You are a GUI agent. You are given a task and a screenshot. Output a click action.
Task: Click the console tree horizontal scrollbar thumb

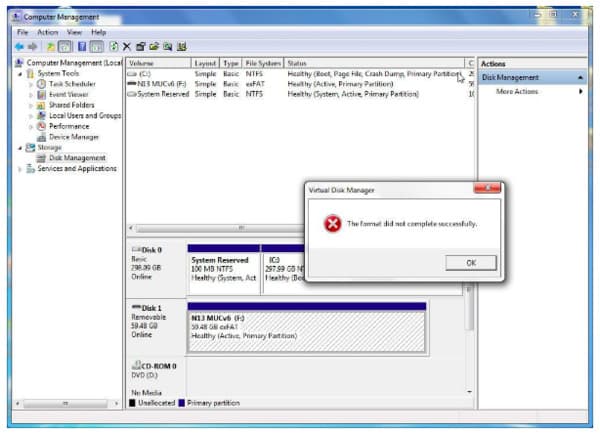coord(65,403)
